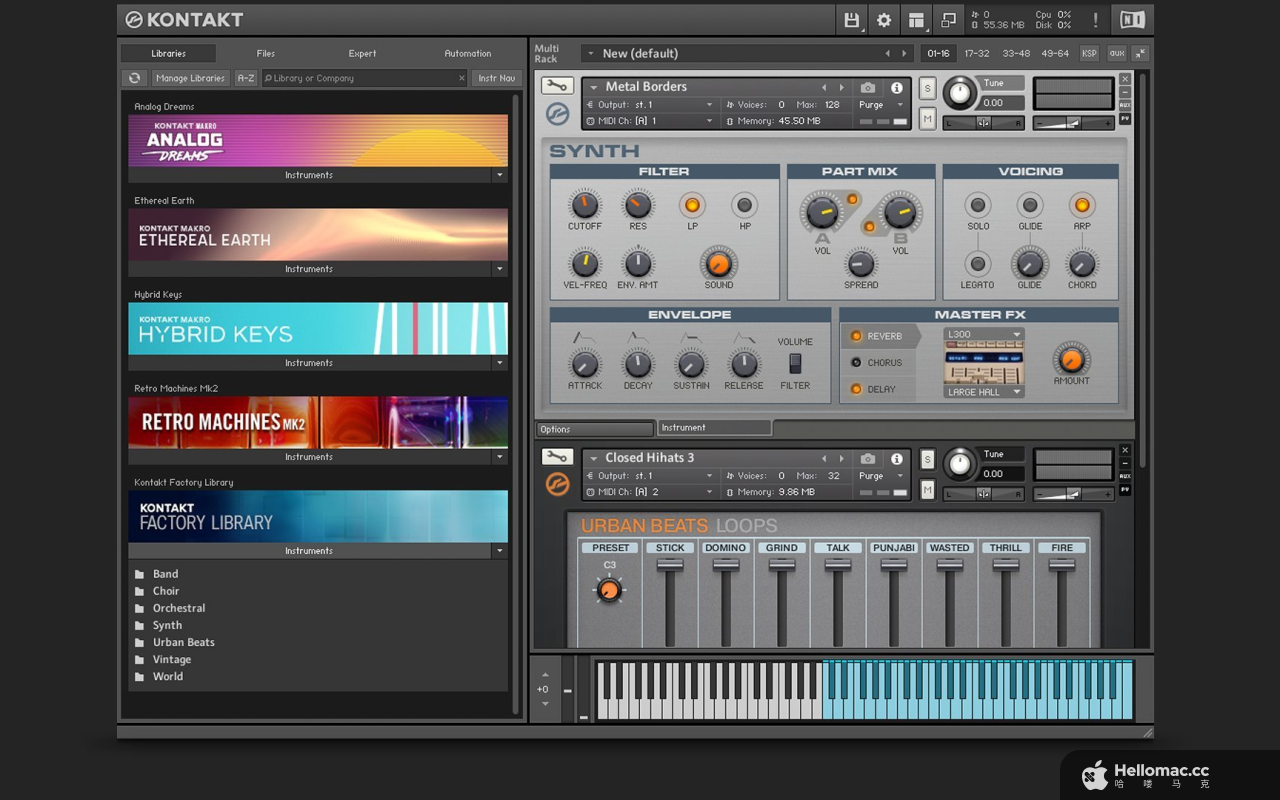
Task: Select the DOMINO loop button
Action: tap(726, 547)
